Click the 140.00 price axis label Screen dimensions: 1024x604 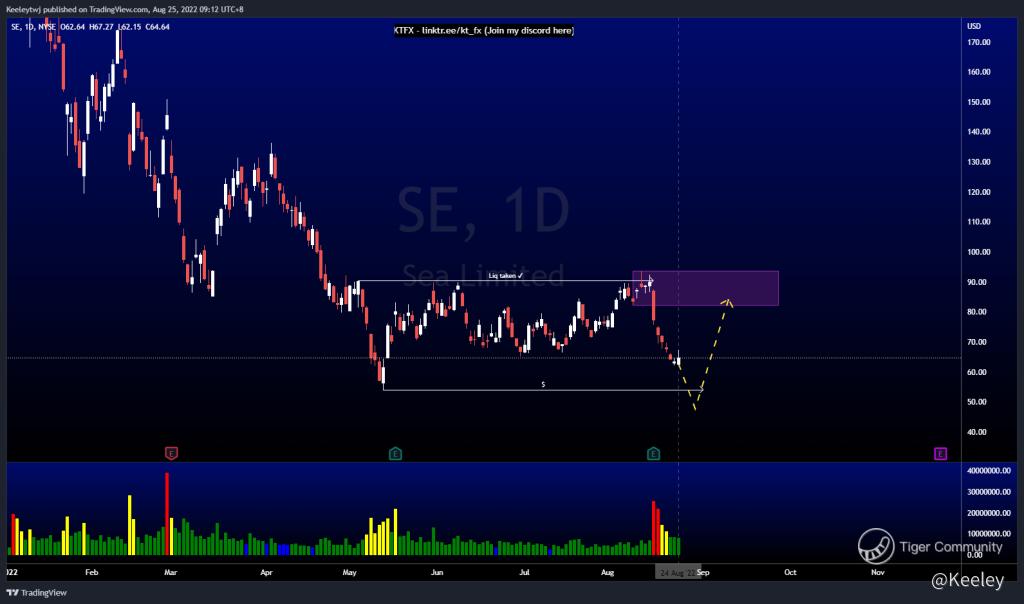[x=979, y=132]
